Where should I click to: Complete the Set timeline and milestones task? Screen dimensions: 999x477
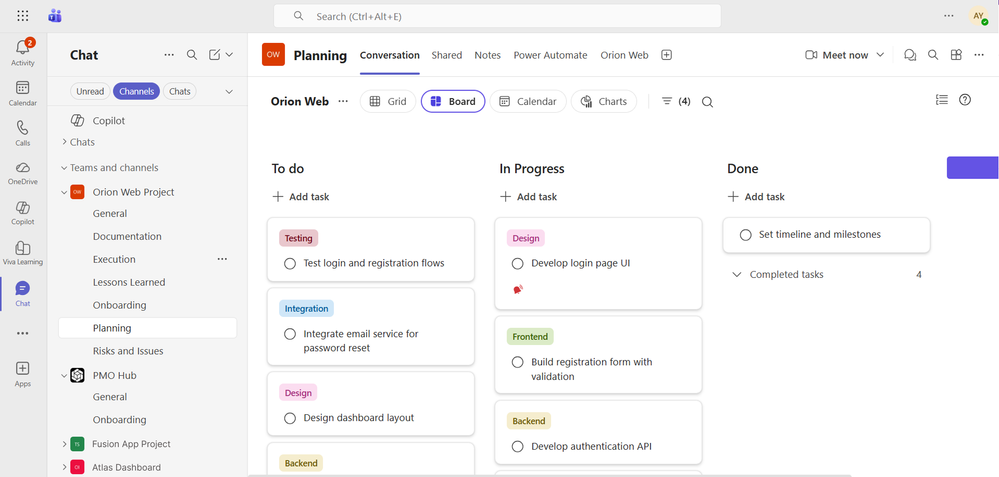pyautogui.click(x=745, y=235)
